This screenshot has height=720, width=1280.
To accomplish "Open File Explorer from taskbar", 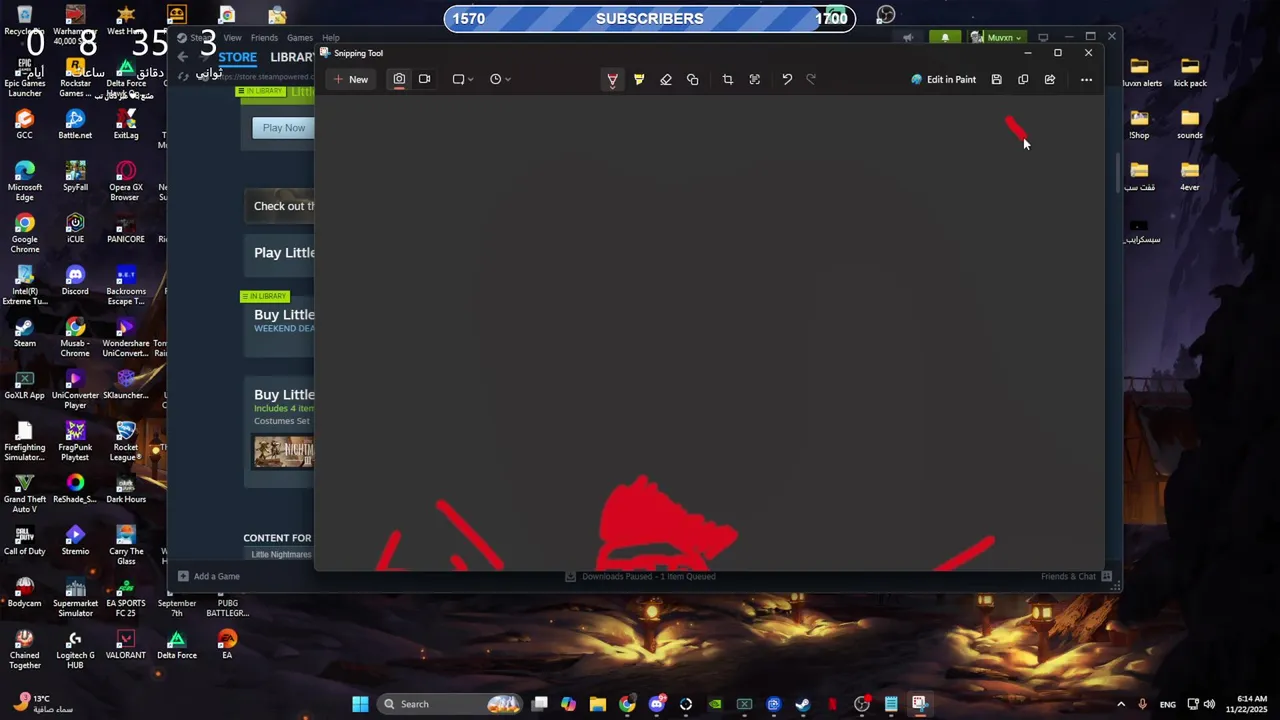I will click(x=598, y=704).
